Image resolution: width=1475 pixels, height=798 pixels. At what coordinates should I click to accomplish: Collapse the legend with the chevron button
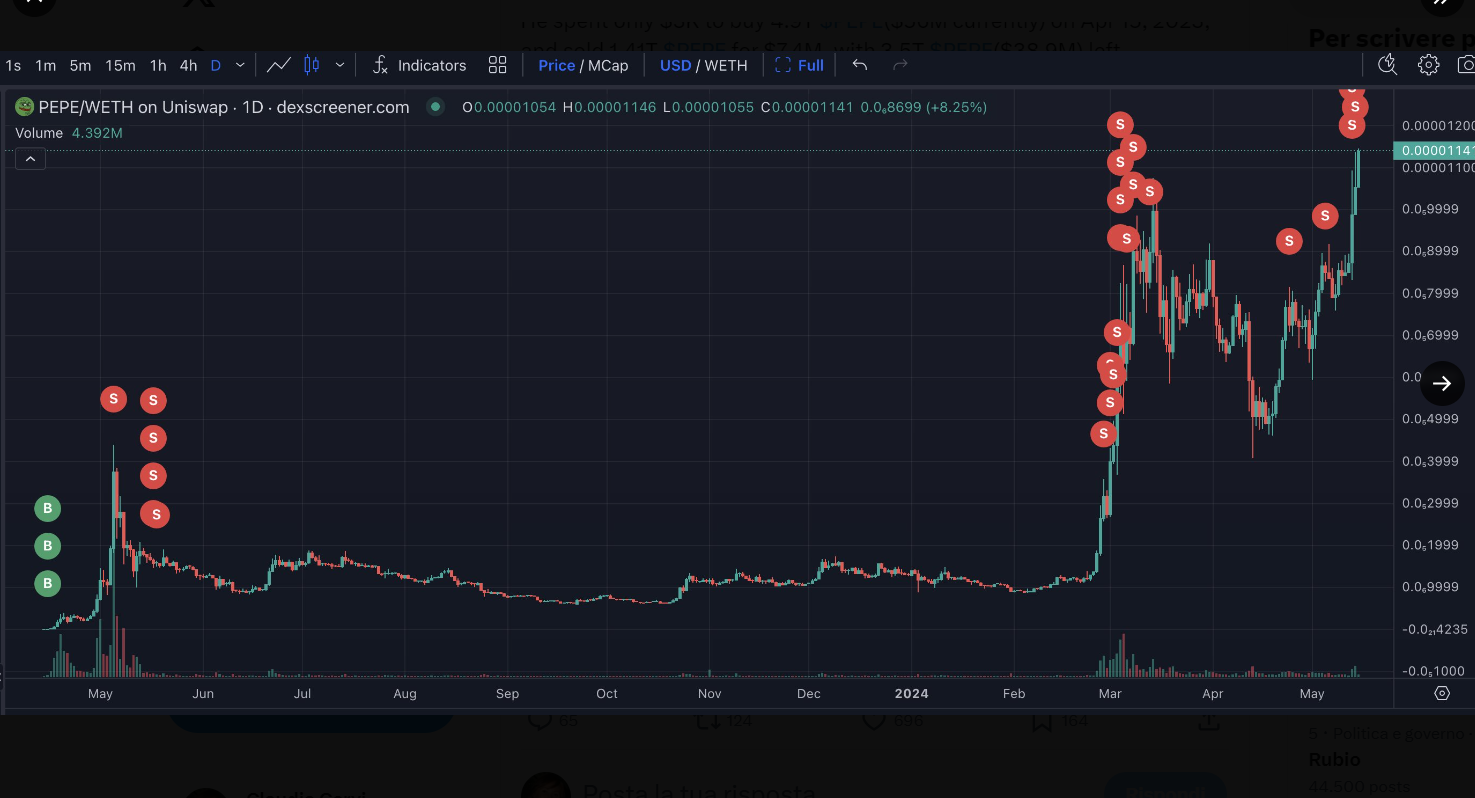[x=30, y=159]
